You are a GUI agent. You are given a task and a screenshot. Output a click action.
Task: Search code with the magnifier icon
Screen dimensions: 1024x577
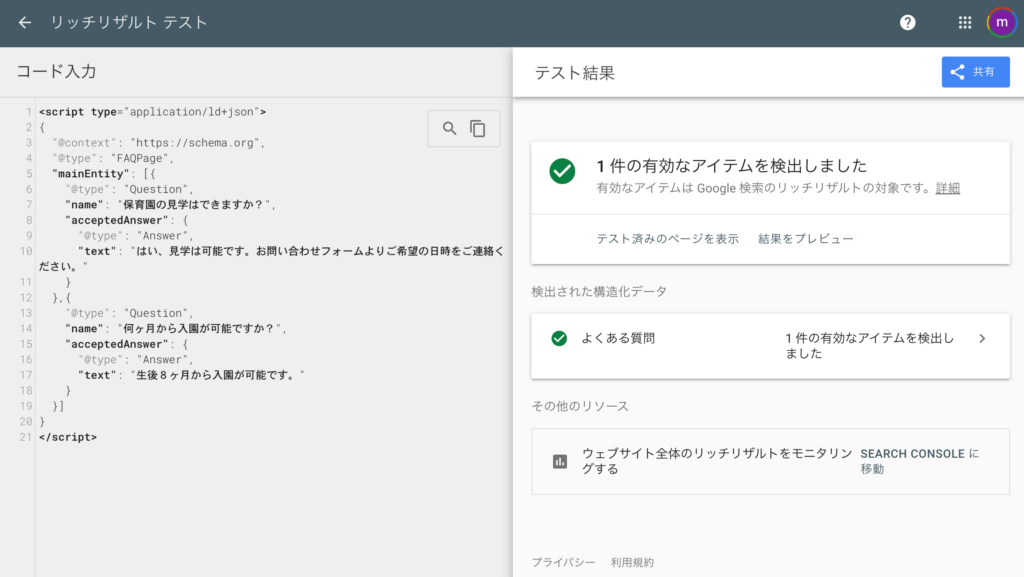(x=449, y=129)
